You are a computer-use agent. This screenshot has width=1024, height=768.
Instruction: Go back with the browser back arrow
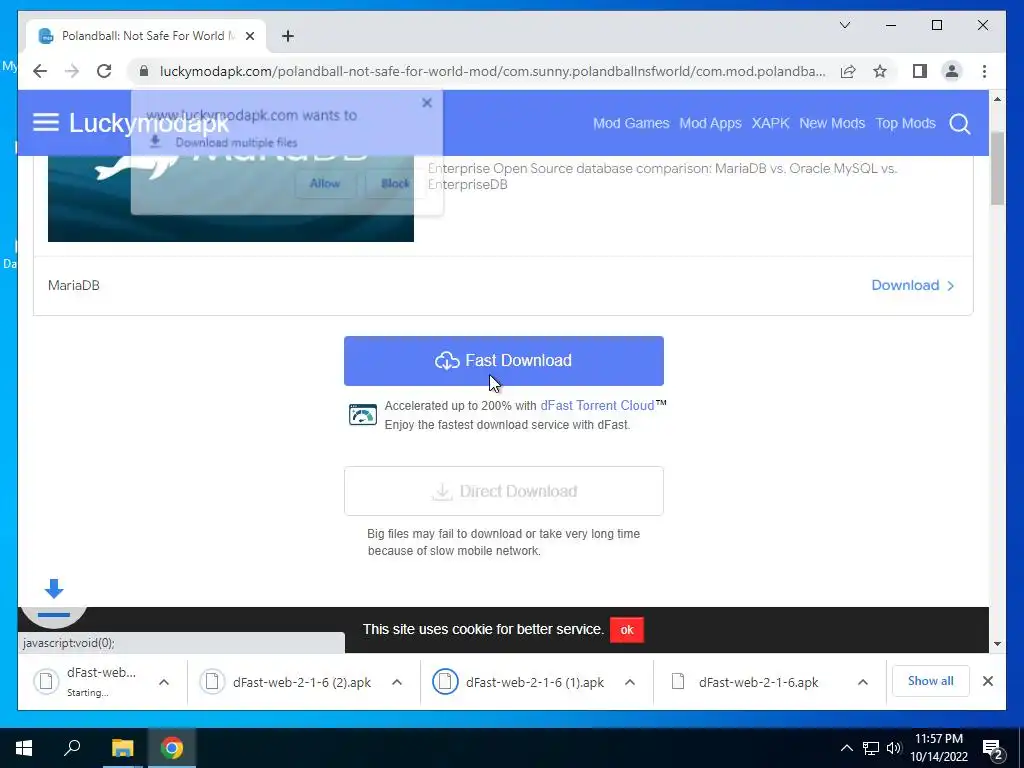pos(40,71)
